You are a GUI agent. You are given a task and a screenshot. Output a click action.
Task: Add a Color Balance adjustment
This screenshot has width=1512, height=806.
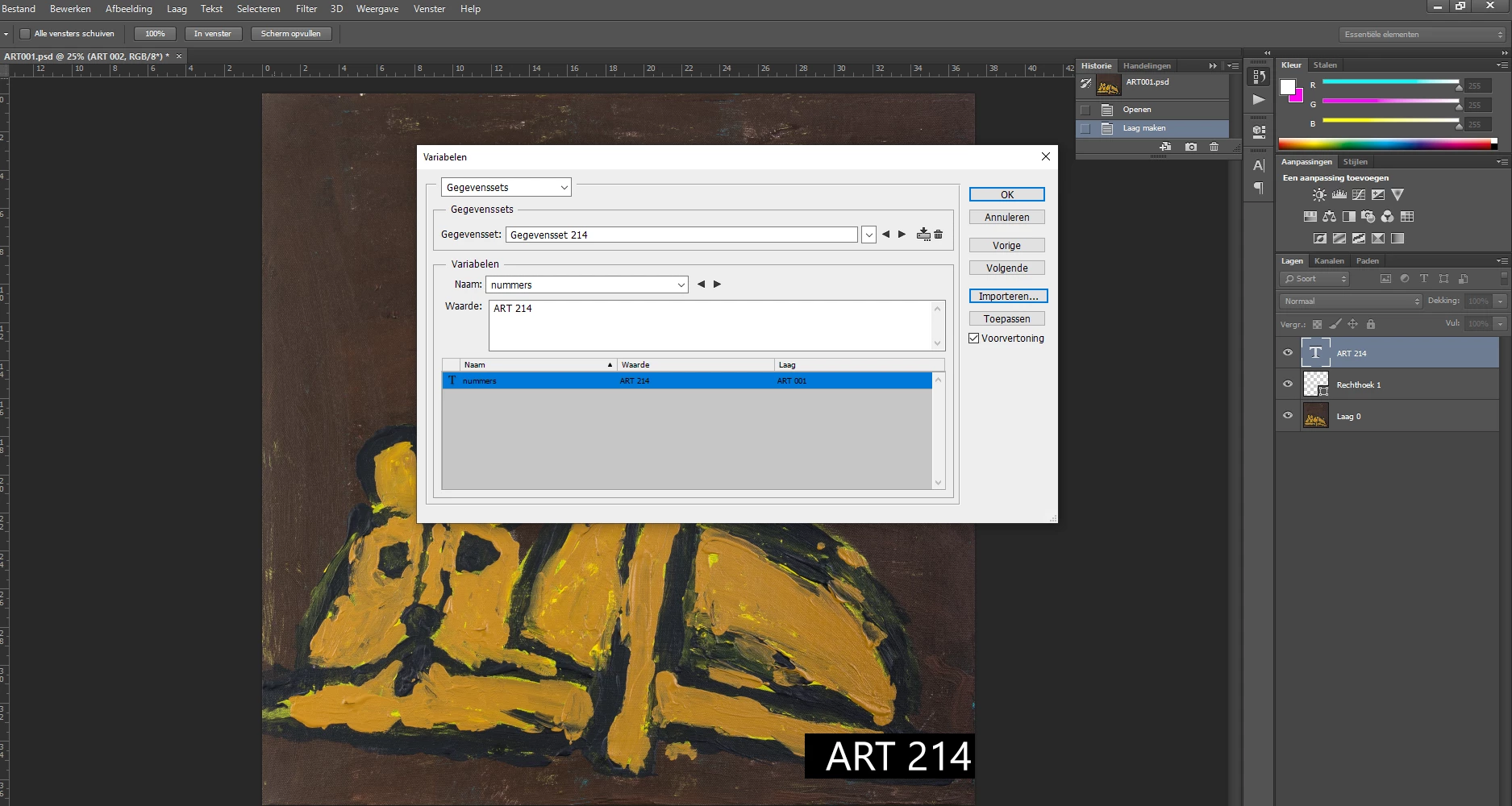pyautogui.click(x=1330, y=217)
